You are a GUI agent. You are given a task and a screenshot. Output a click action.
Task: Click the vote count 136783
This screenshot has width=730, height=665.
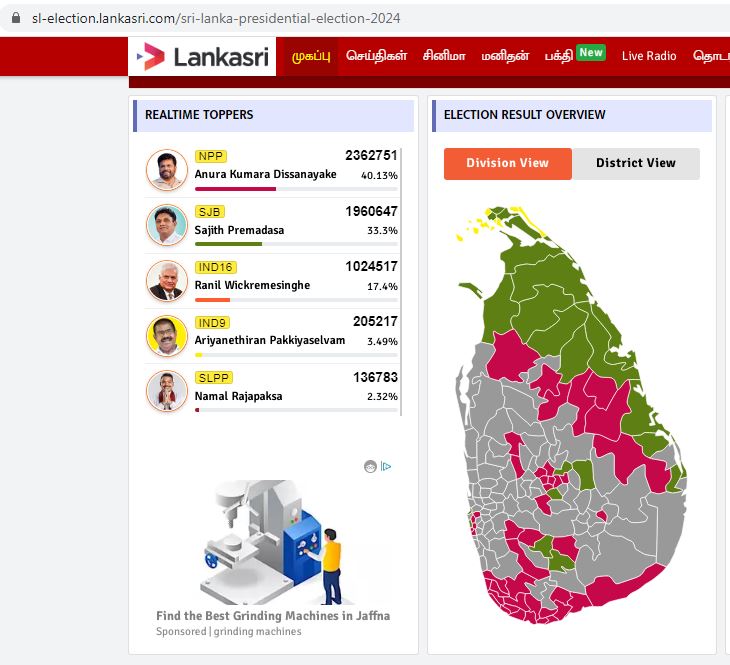point(375,377)
